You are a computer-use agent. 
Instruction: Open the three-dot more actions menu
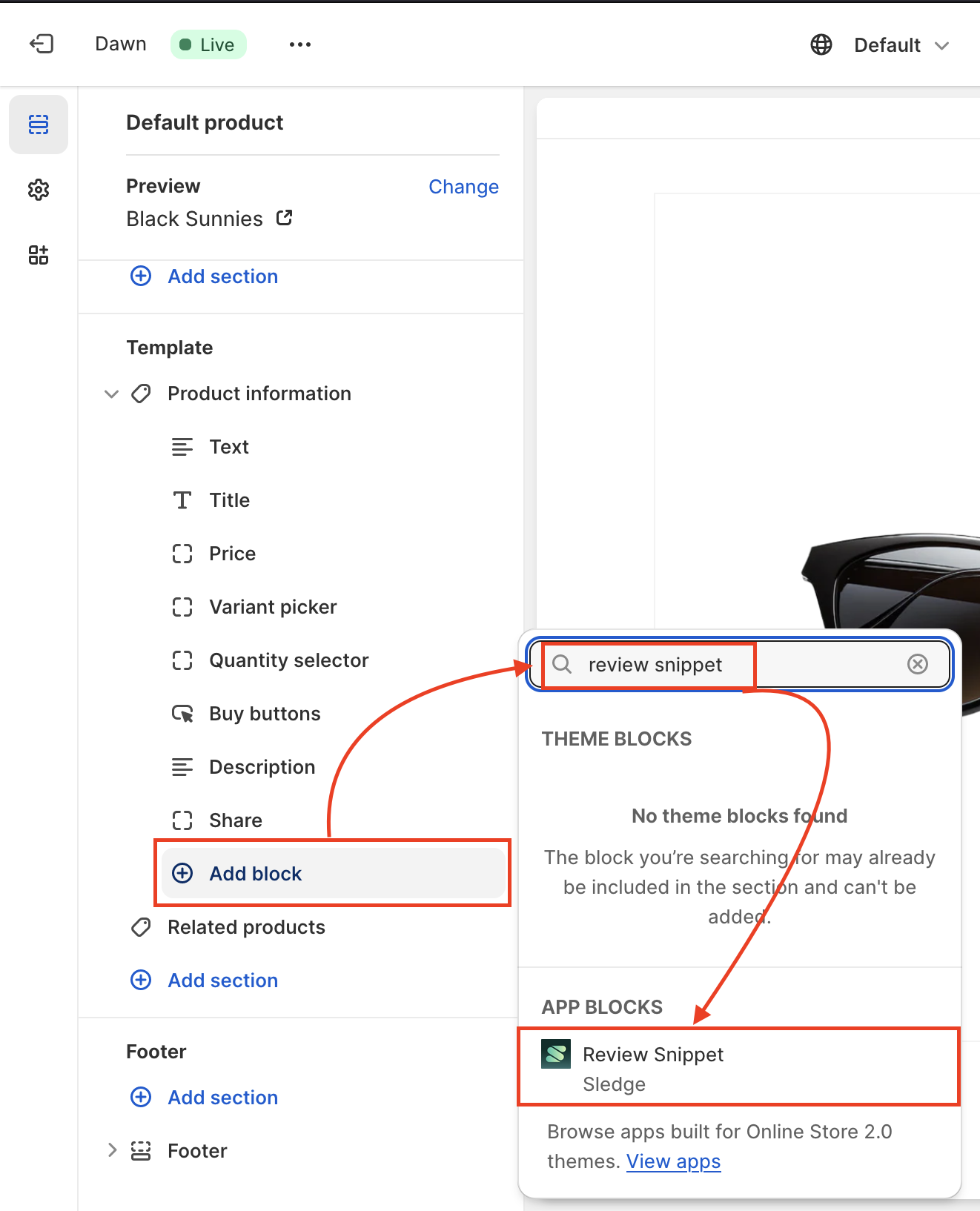click(300, 44)
